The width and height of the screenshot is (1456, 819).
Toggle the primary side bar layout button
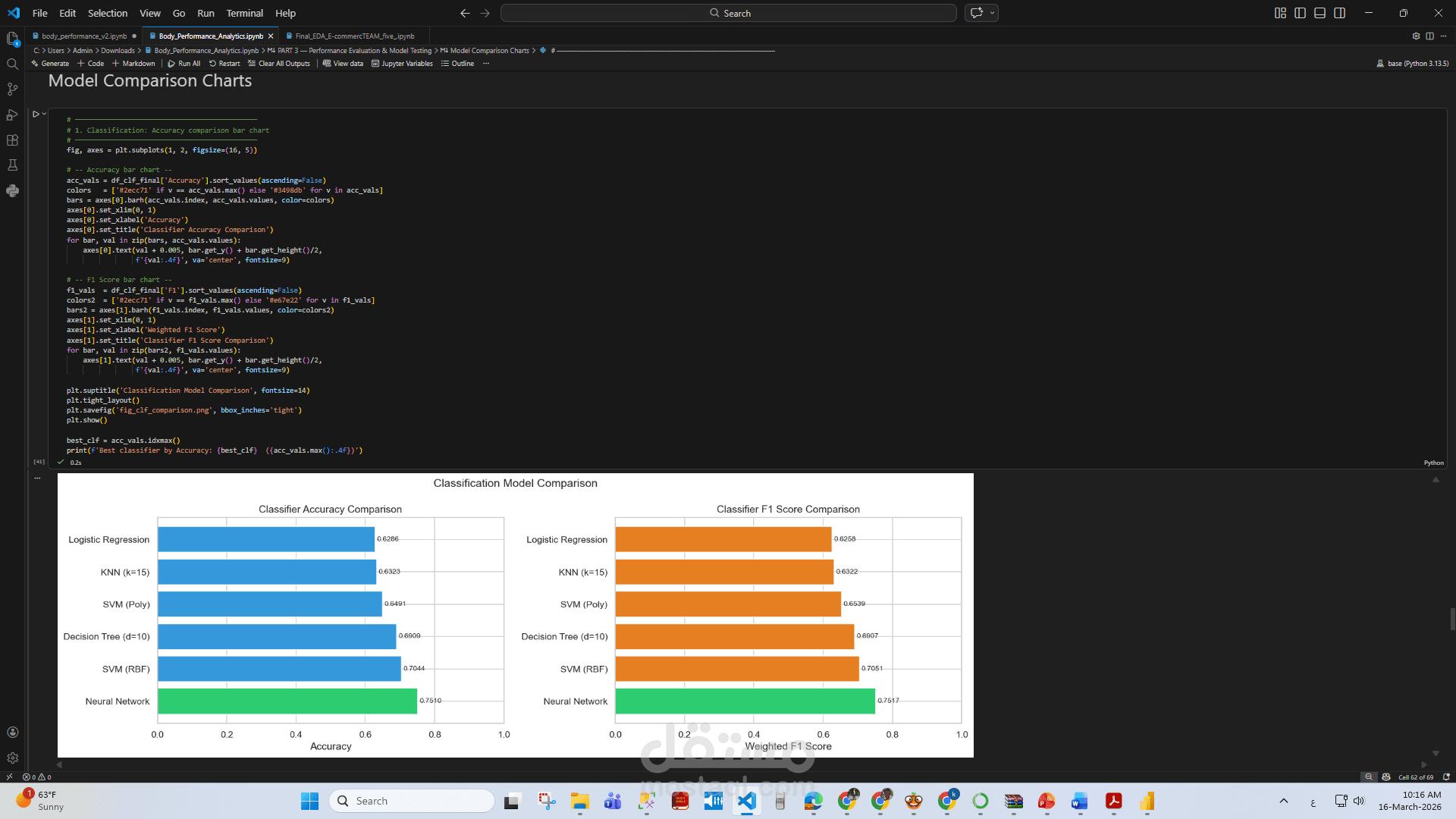[x=1300, y=13]
